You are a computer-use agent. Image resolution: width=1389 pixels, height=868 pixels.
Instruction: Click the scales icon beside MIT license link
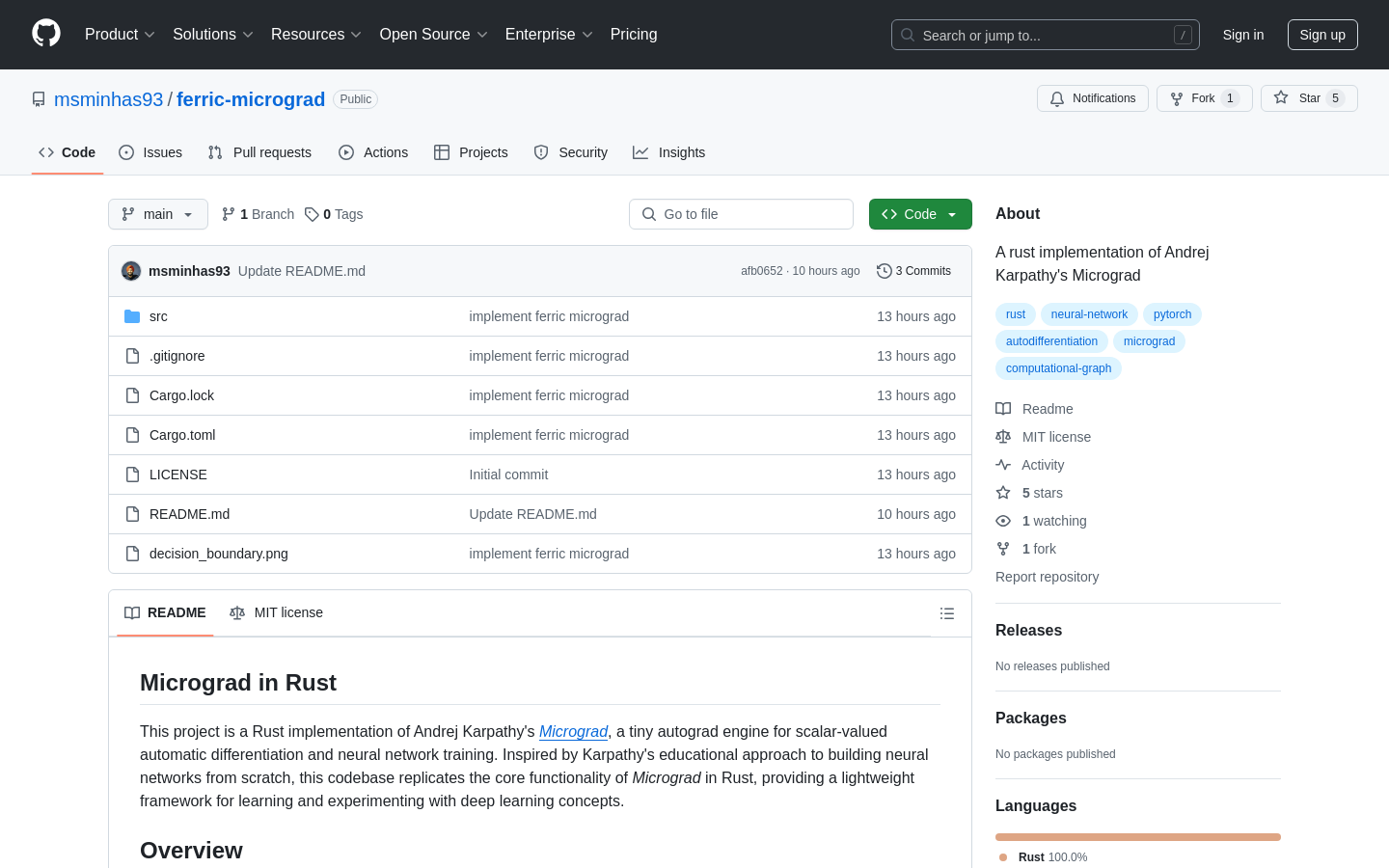[x=1003, y=437]
